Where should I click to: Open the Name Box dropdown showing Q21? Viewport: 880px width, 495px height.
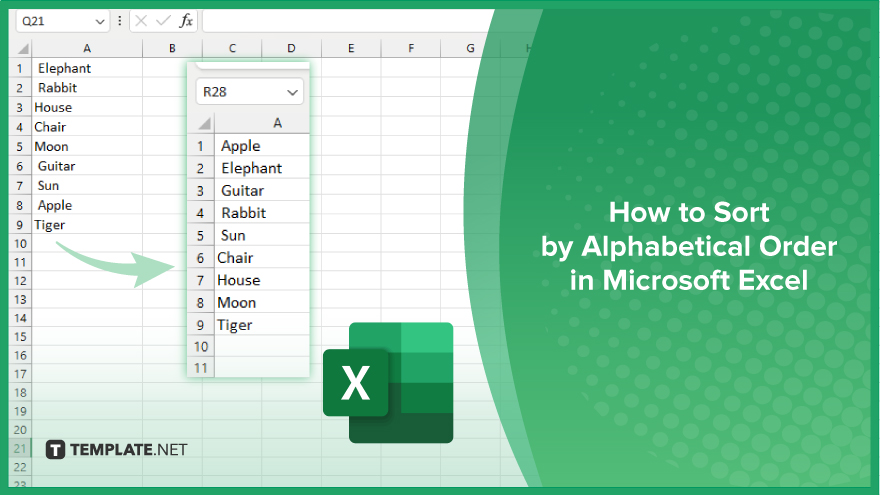[x=100, y=21]
